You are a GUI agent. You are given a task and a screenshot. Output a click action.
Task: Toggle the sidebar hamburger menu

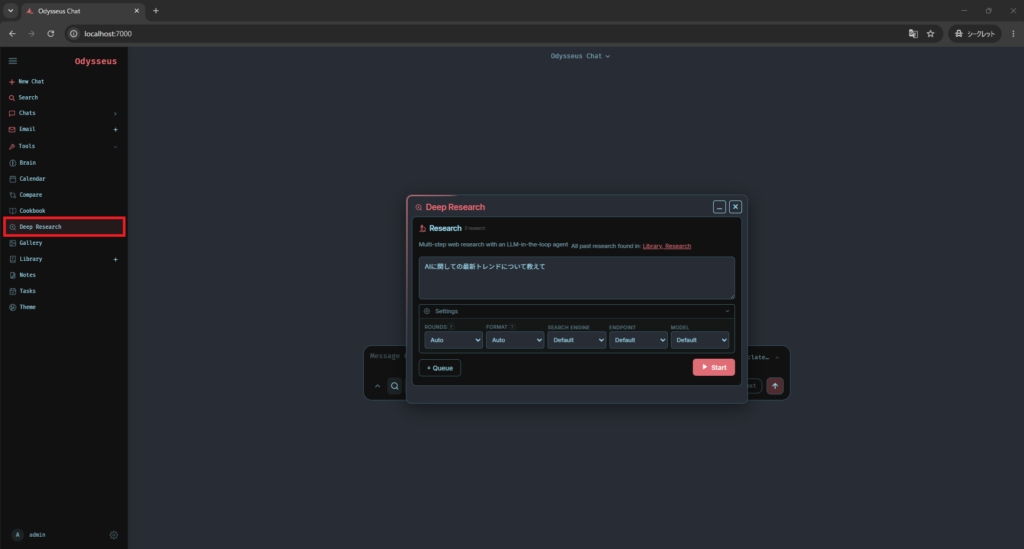(x=12, y=61)
